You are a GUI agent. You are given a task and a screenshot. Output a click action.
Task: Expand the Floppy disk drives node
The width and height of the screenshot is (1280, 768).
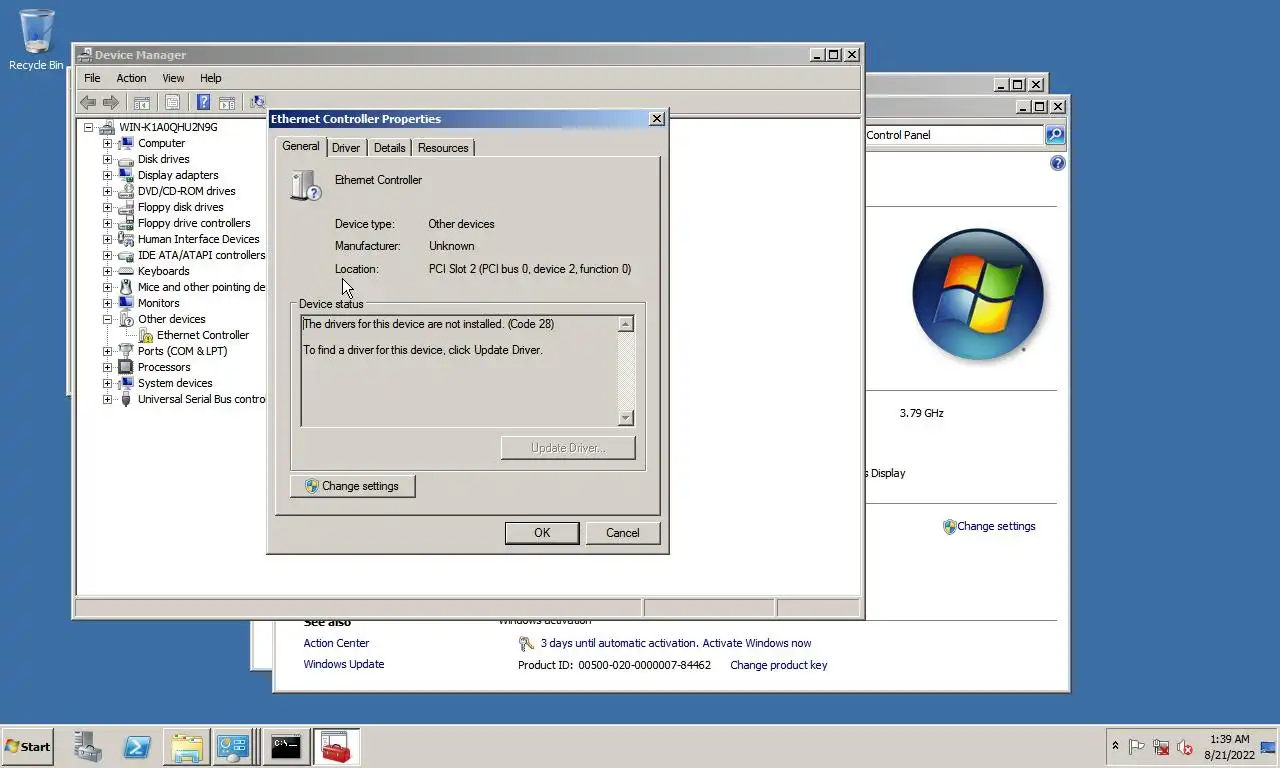[x=107, y=207]
